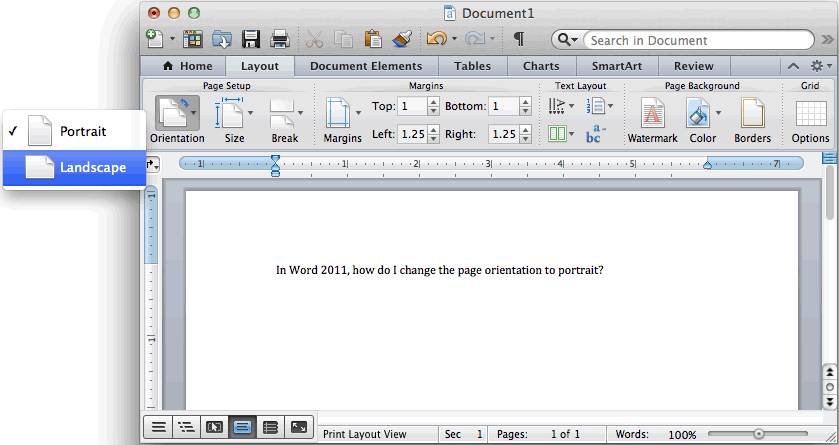The width and height of the screenshot is (839, 445).
Task: Toggle the paragraph marks (¶) icon
Action: pos(518,39)
